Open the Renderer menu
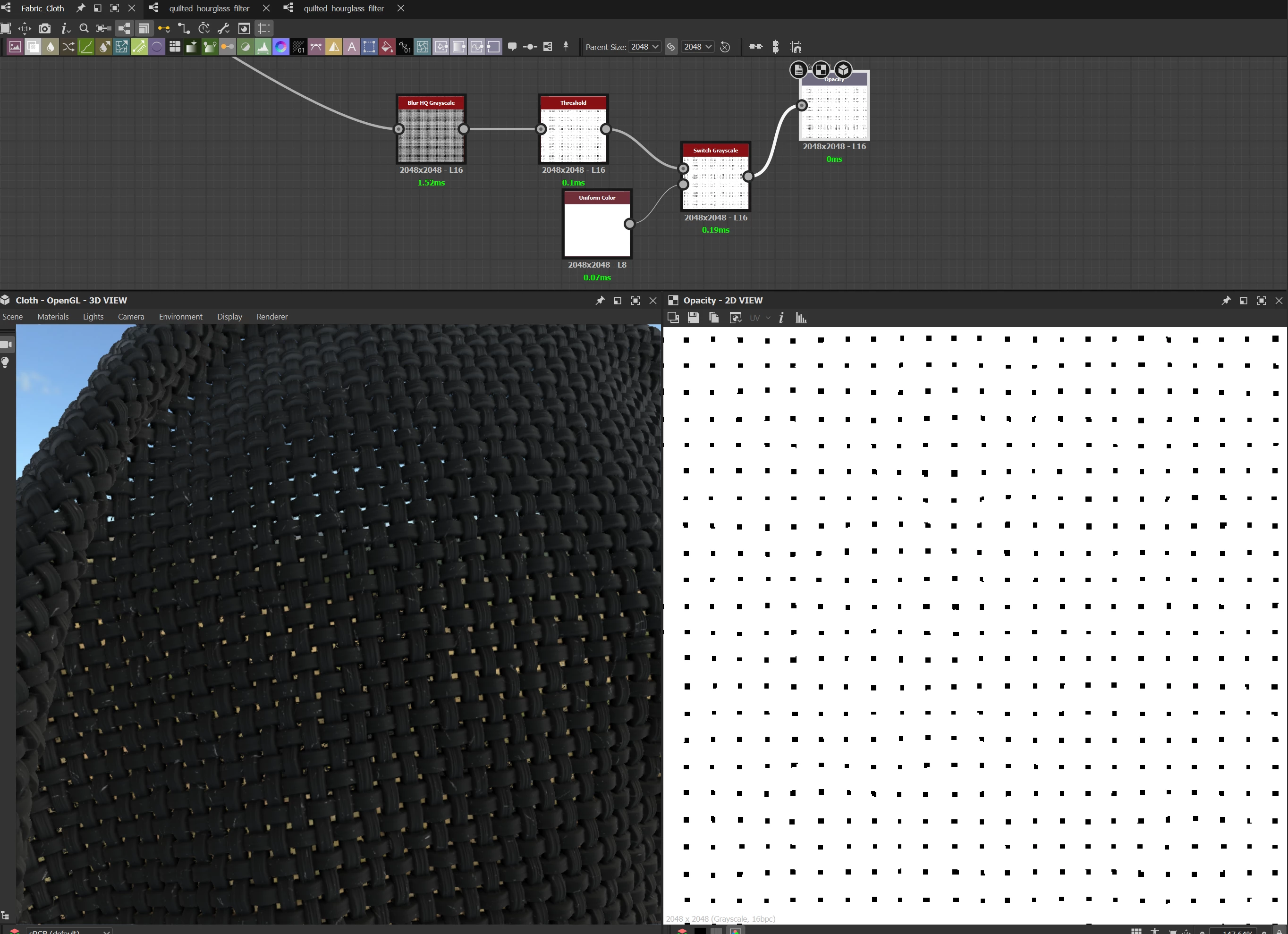Image resolution: width=1288 pixels, height=934 pixels. click(x=271, y=317)
